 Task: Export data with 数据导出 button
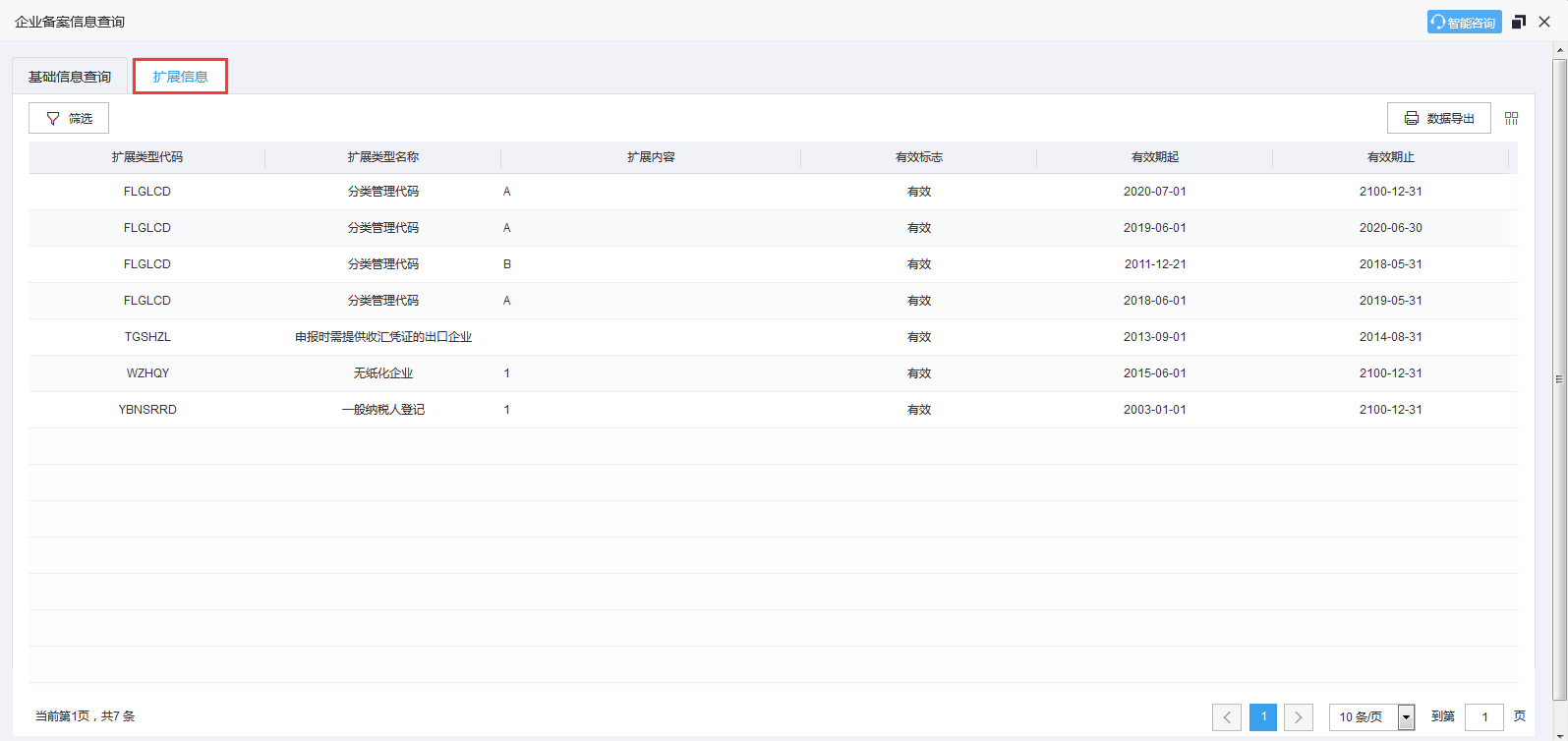tap(1439, 118)
